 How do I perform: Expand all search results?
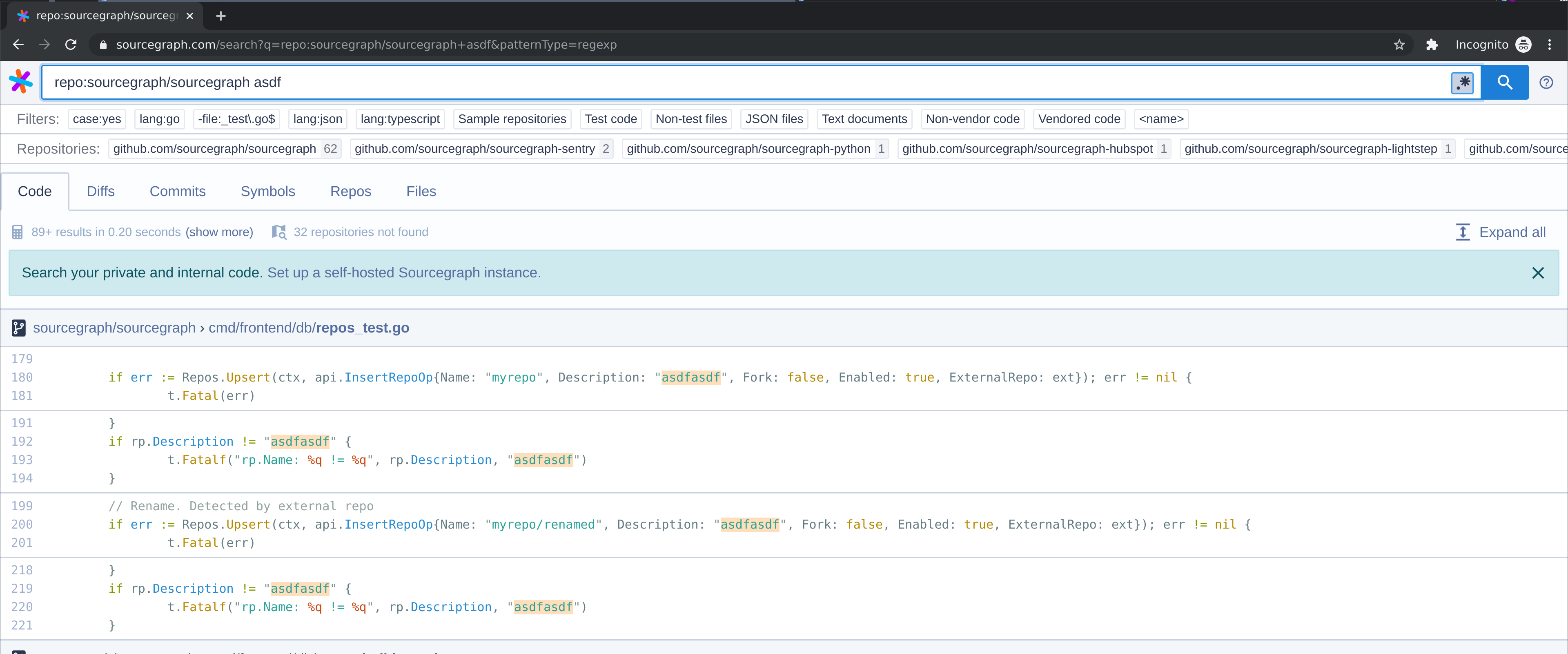[x=1501, y=232]
